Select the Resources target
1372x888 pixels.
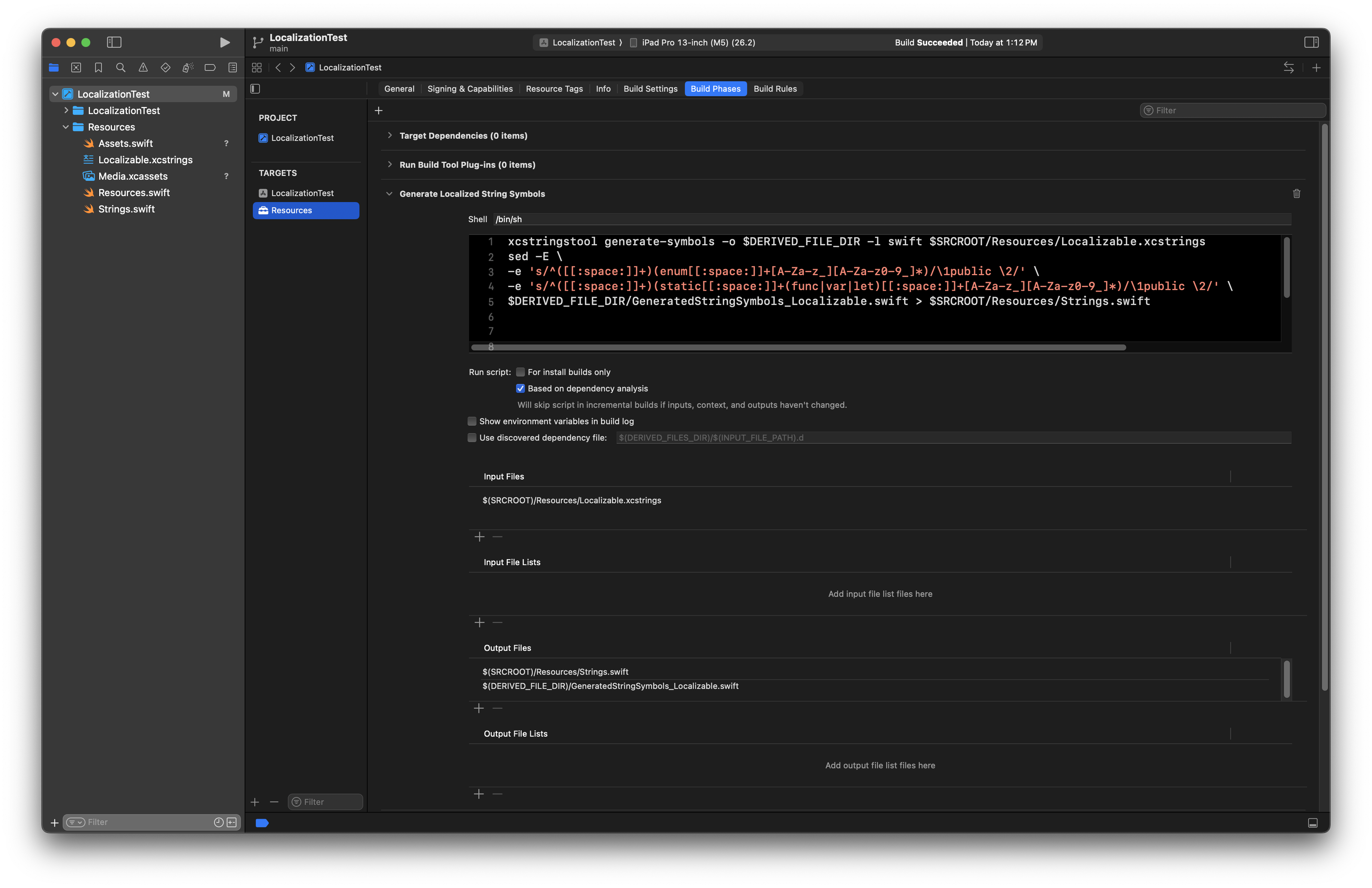305,210
